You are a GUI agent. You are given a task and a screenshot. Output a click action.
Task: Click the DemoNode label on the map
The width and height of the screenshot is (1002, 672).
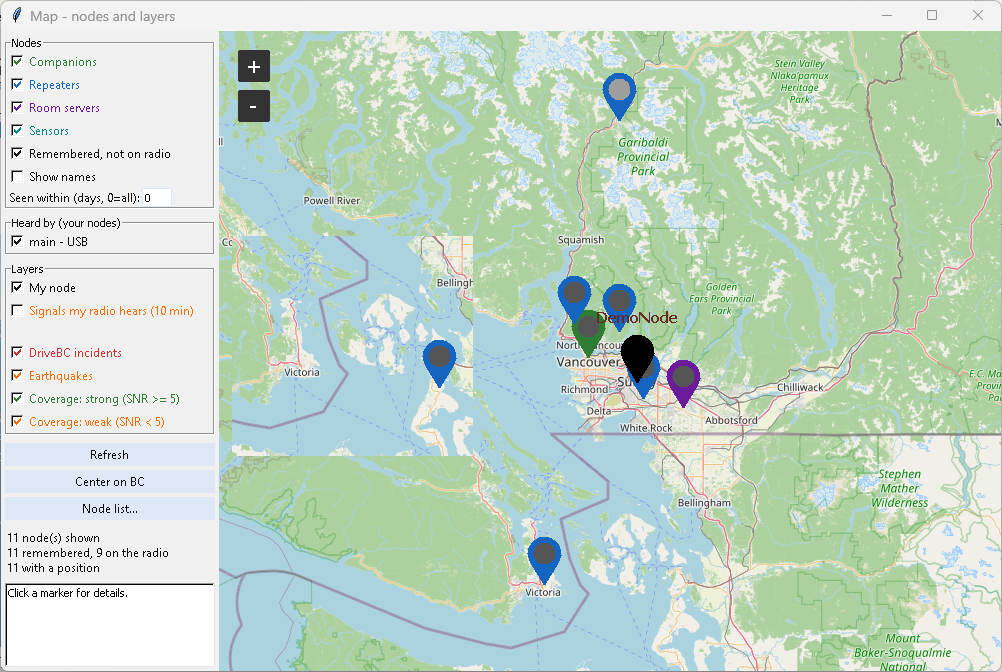[x=636, y=317]
